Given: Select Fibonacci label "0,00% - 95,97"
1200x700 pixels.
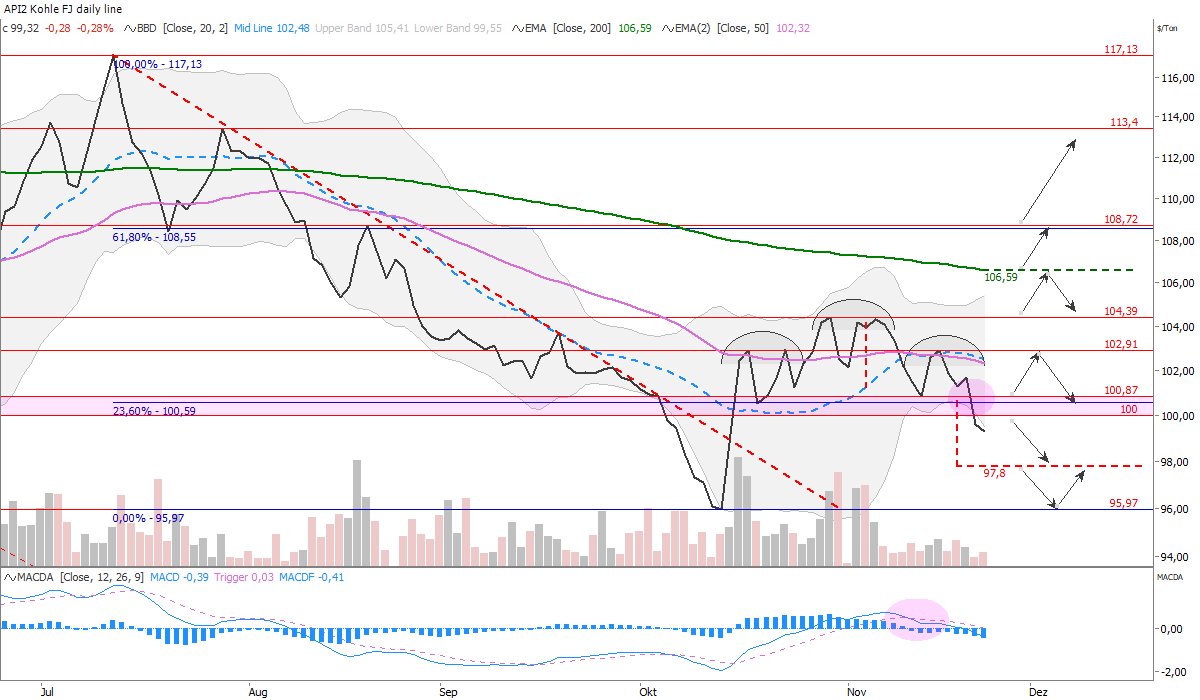Looking at the screenshot, I should (146, 518).
